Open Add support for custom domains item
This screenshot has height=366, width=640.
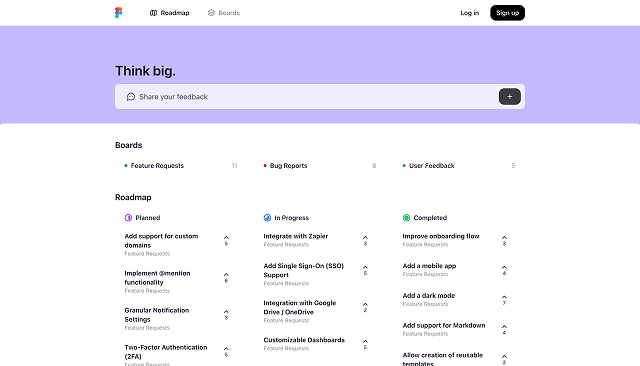coord(161,241)
